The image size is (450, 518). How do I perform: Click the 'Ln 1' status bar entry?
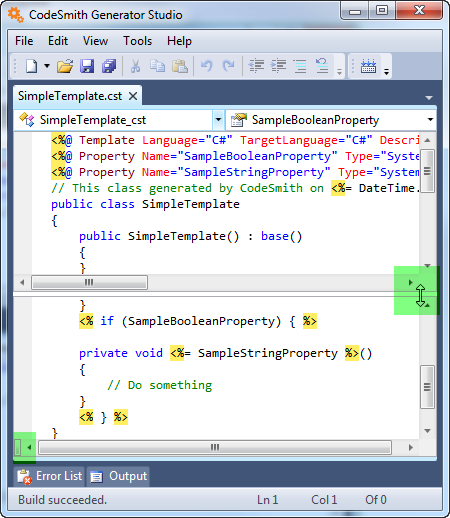point(267,500)
